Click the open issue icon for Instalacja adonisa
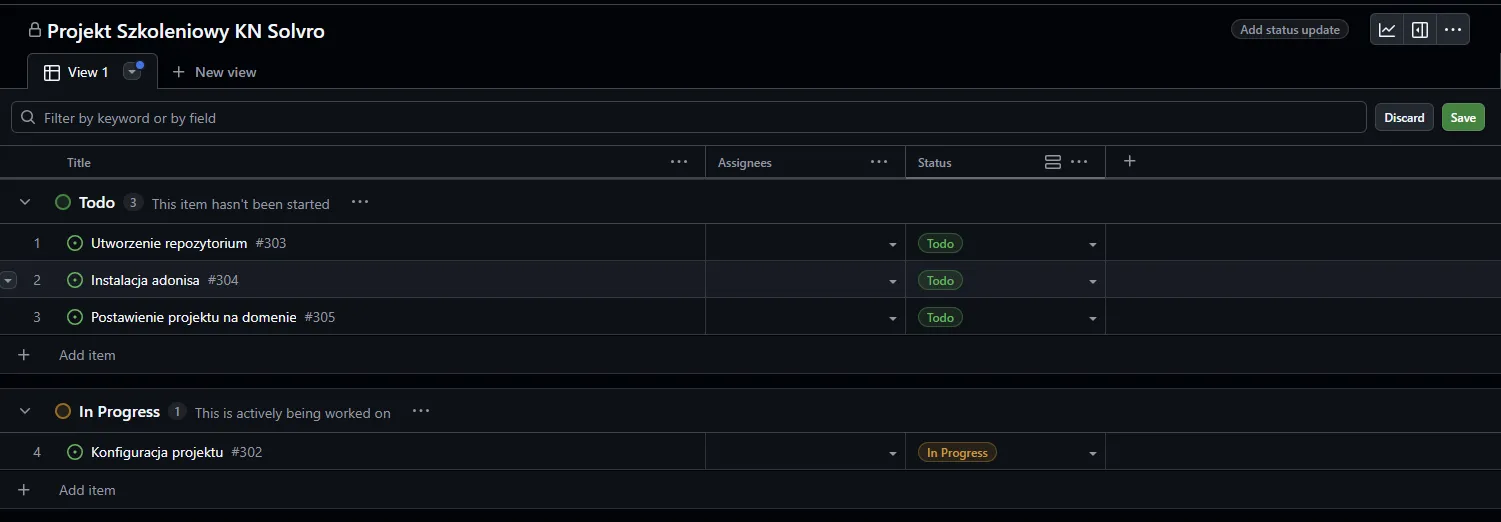Screen dimensions: 1501x522 pyautogui.click(x=75, y=281)
